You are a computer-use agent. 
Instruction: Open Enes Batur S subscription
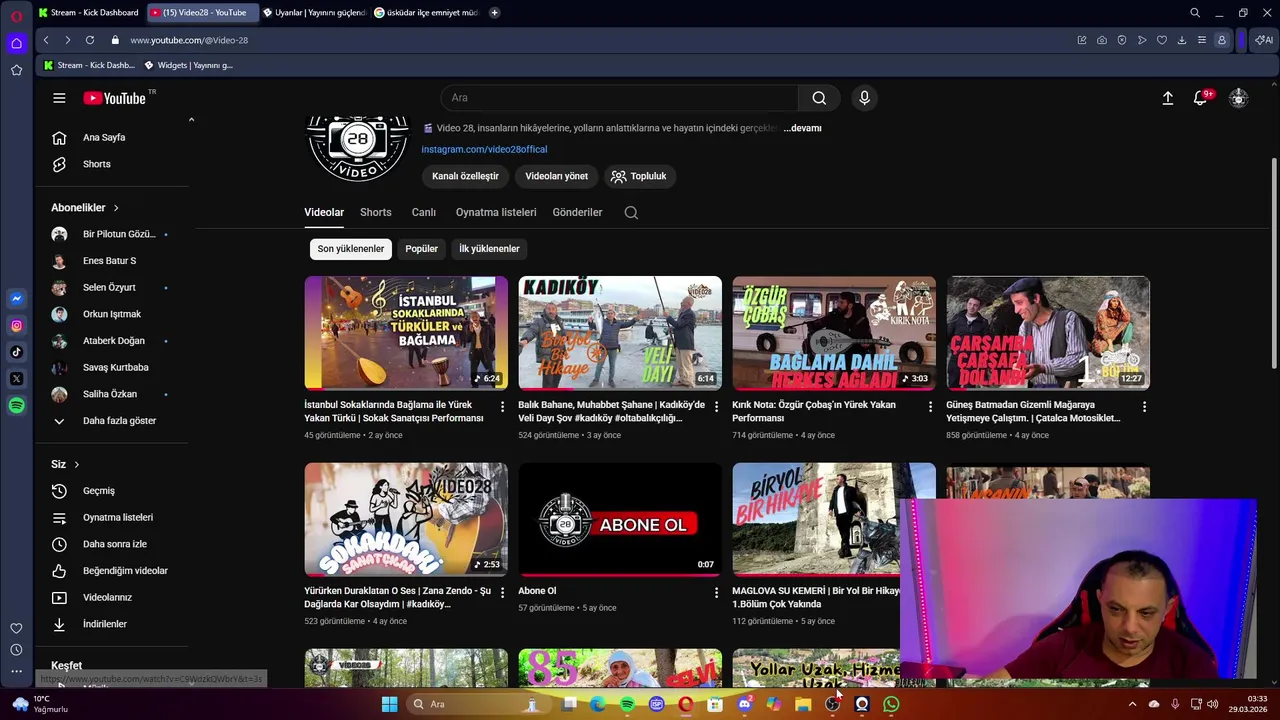click(112, 261)
